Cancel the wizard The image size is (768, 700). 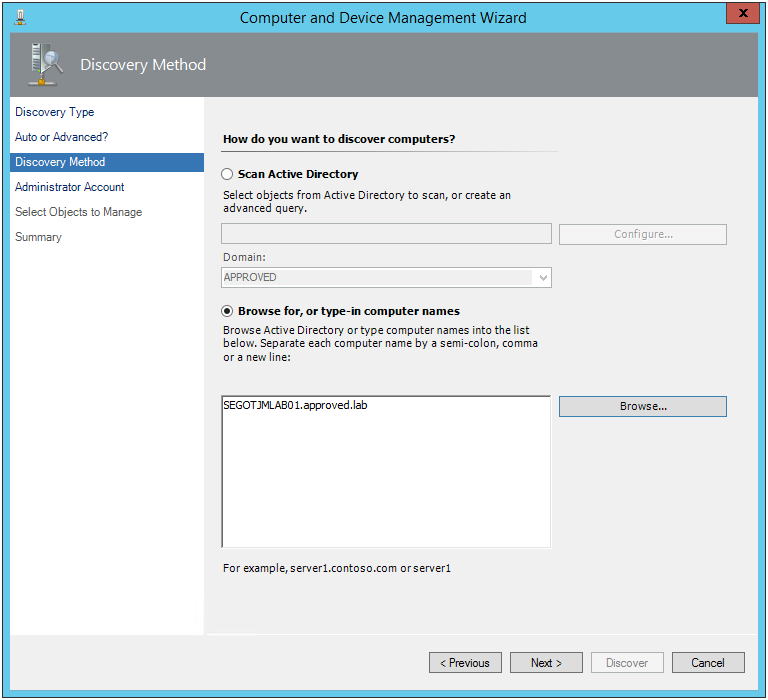click(707, 663)
